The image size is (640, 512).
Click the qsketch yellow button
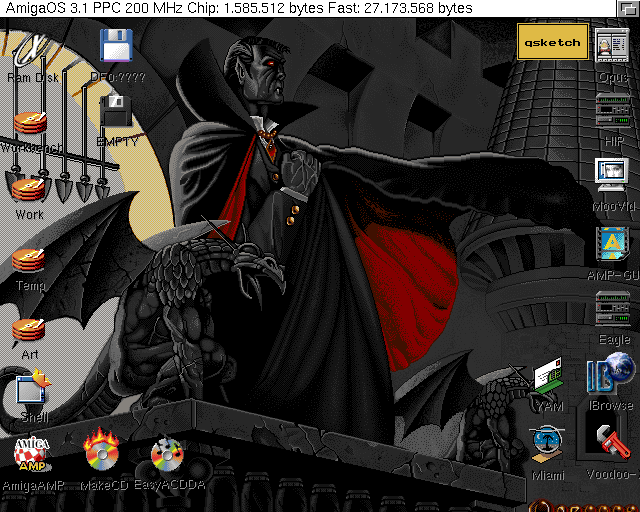click(x=553, y=42)
